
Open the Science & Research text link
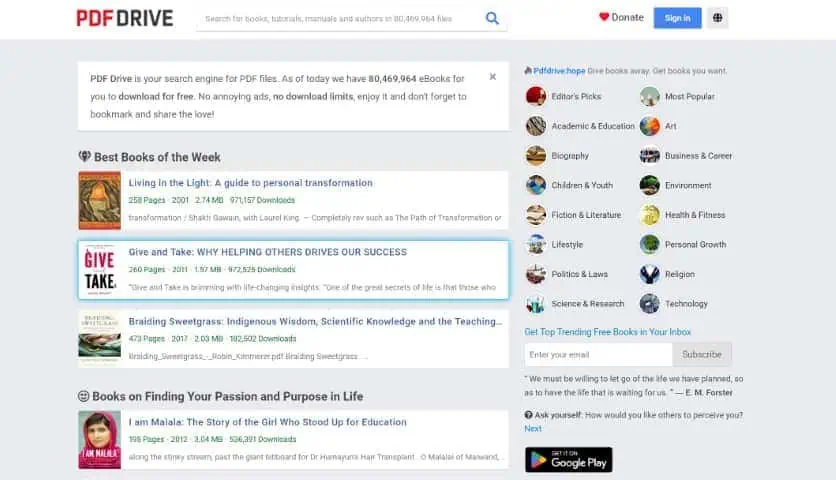[588, 304]
